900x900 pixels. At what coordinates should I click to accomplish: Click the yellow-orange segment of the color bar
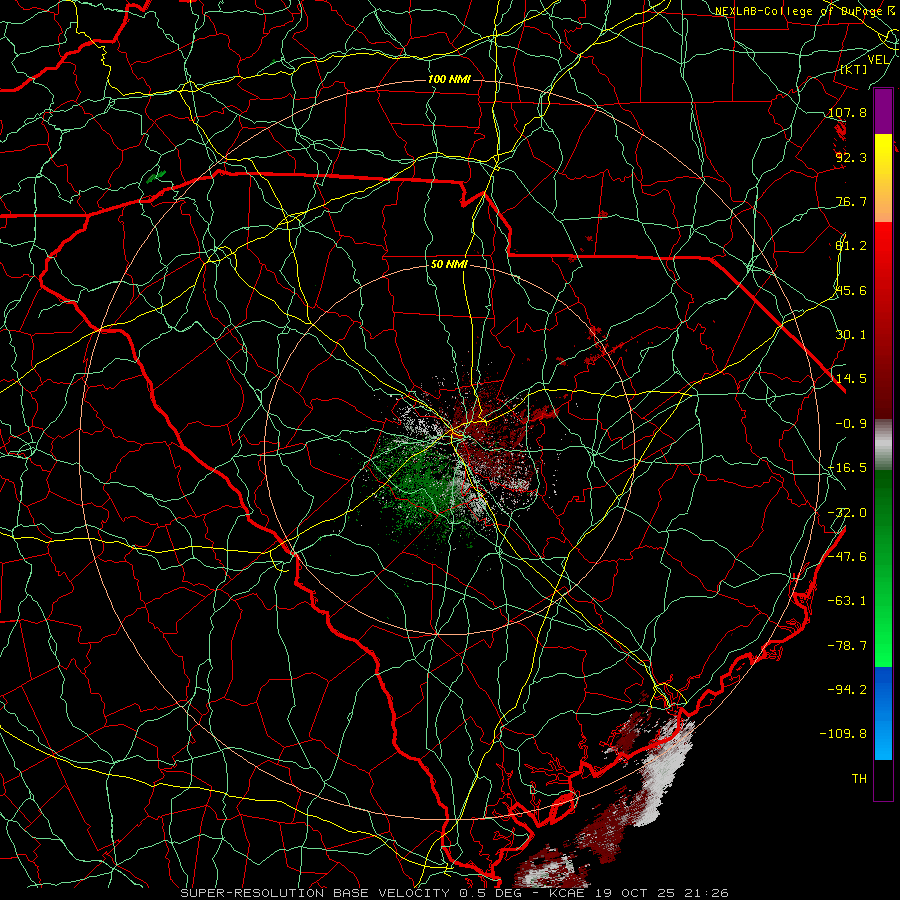click(883, 178)
